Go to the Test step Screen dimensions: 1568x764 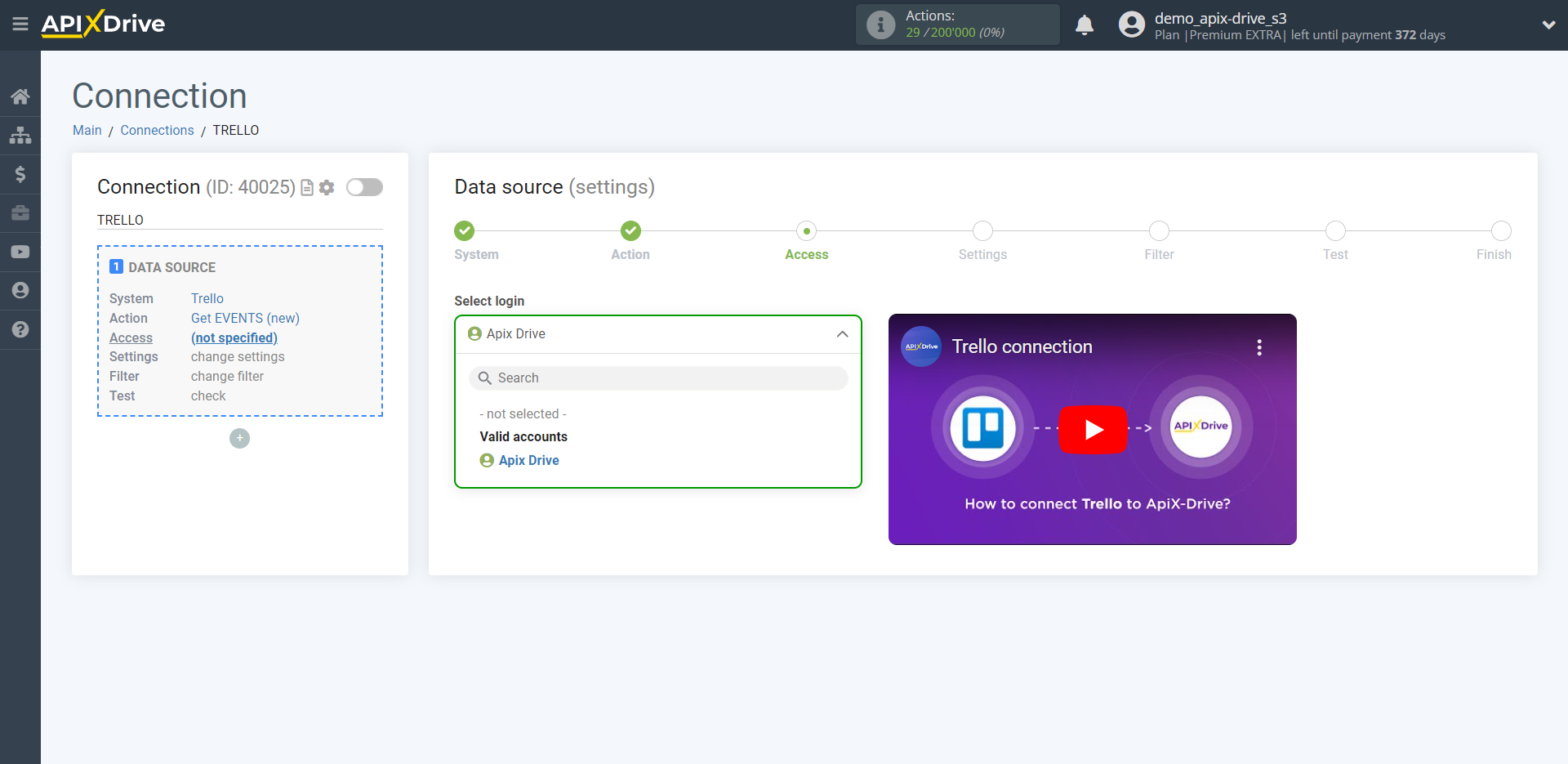pos(1335,231)
